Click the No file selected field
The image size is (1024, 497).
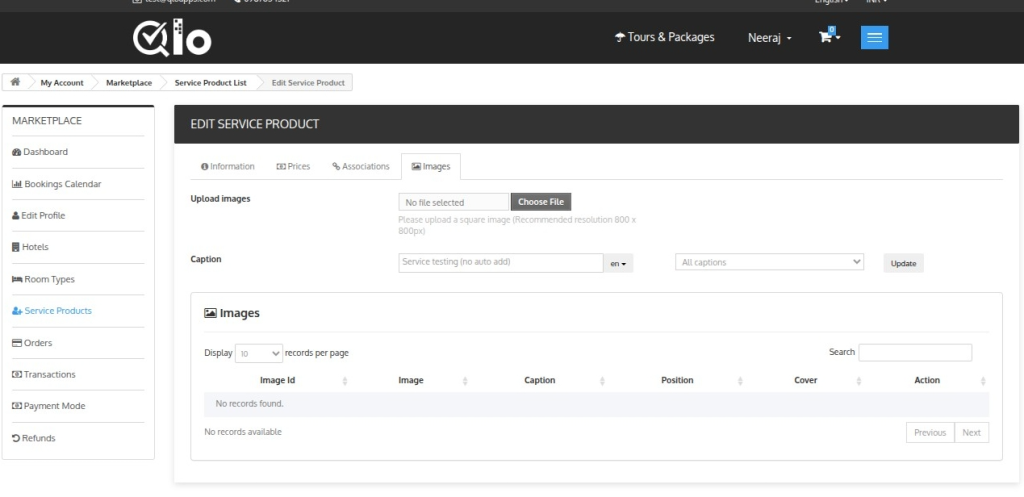pos(454,202)
